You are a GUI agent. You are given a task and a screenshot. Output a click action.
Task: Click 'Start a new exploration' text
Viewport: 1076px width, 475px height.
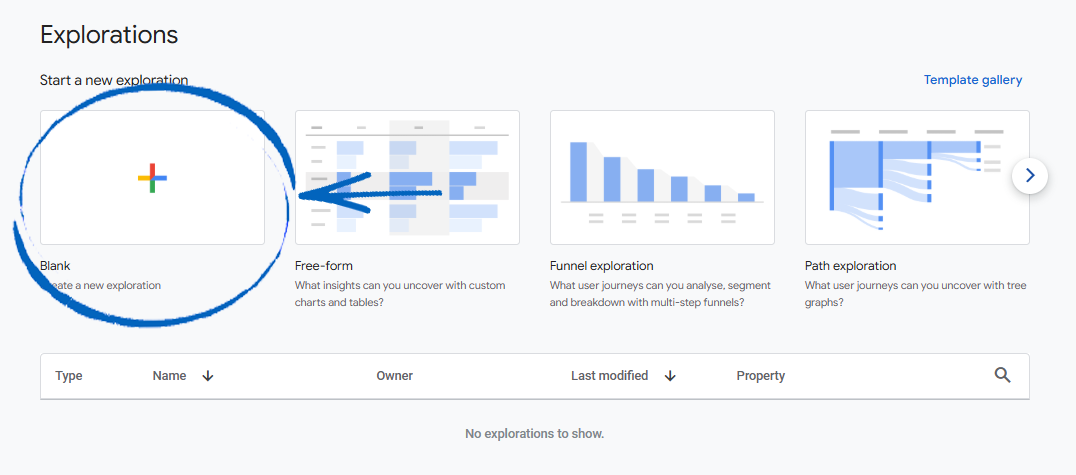click(114, 80)
